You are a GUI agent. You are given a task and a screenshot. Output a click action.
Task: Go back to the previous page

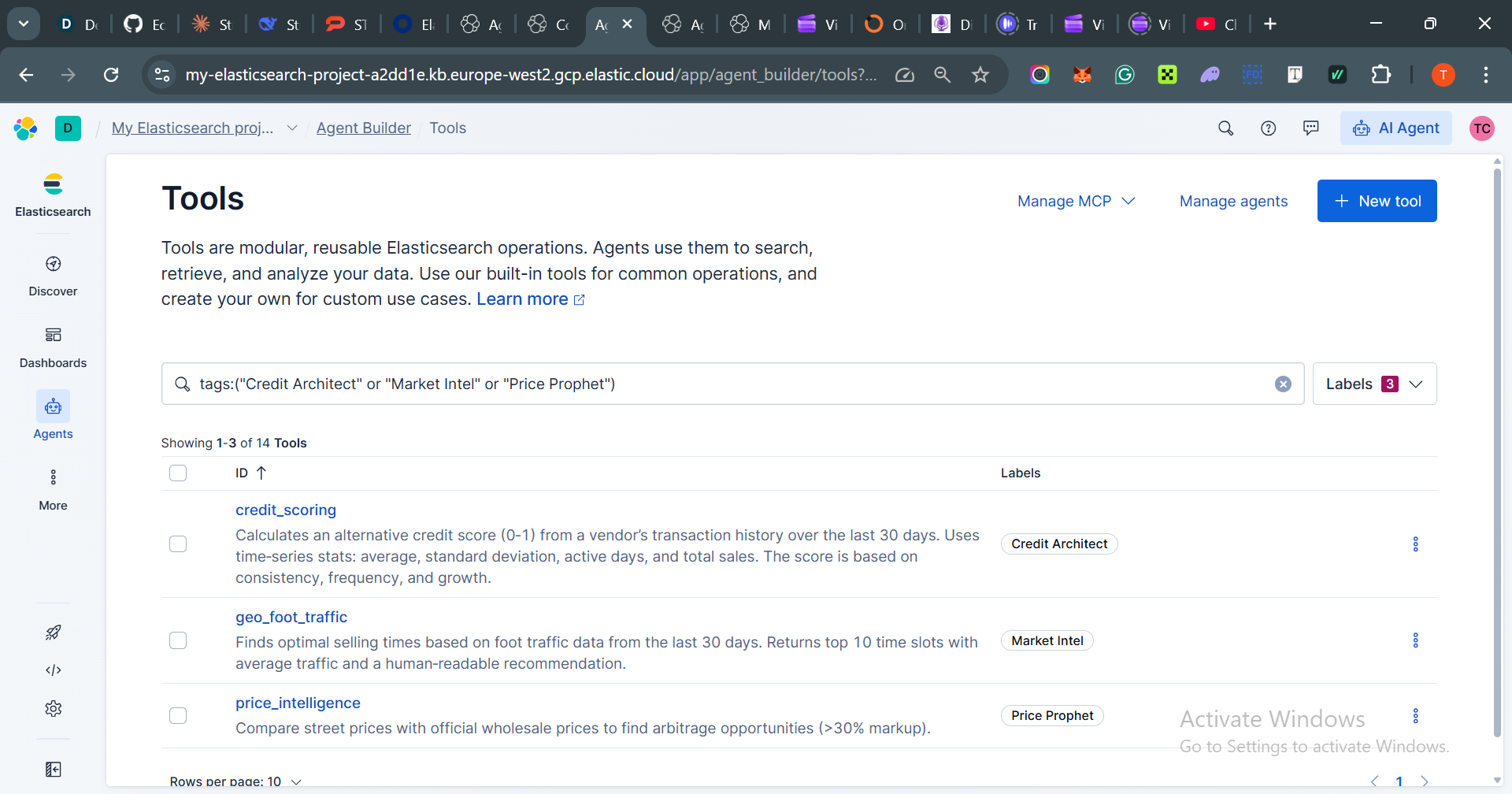(x=26, y=75)
